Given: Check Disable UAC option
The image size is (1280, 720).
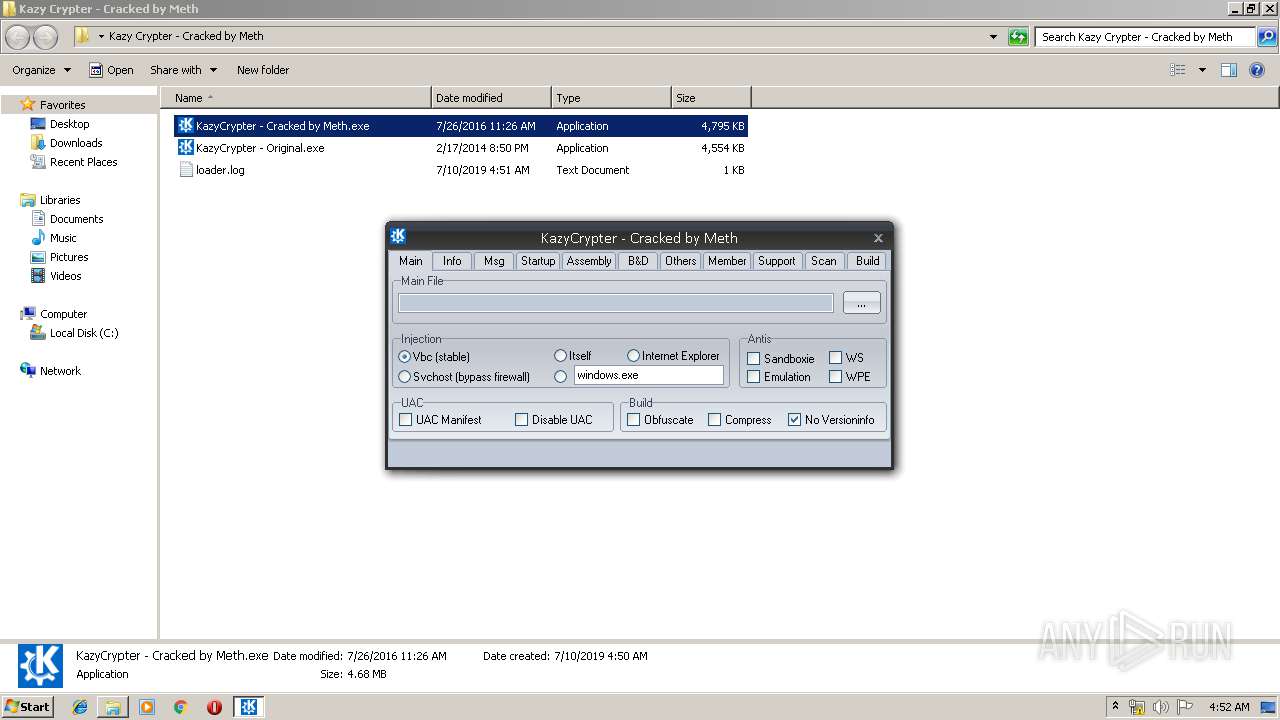Looking at the screenshot, I should pos(521,420).
